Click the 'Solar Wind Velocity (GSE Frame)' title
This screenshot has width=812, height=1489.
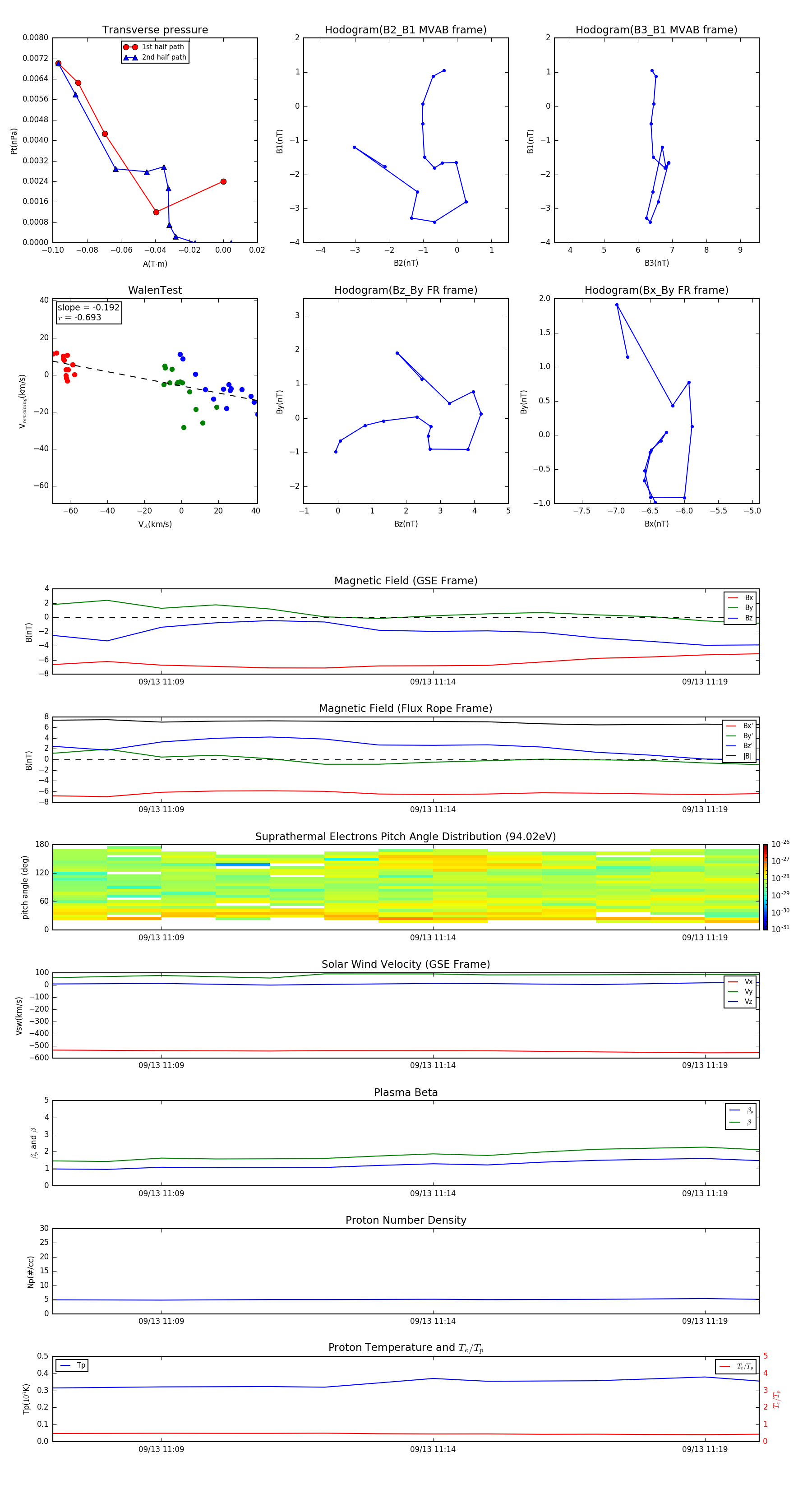point(406,964)
